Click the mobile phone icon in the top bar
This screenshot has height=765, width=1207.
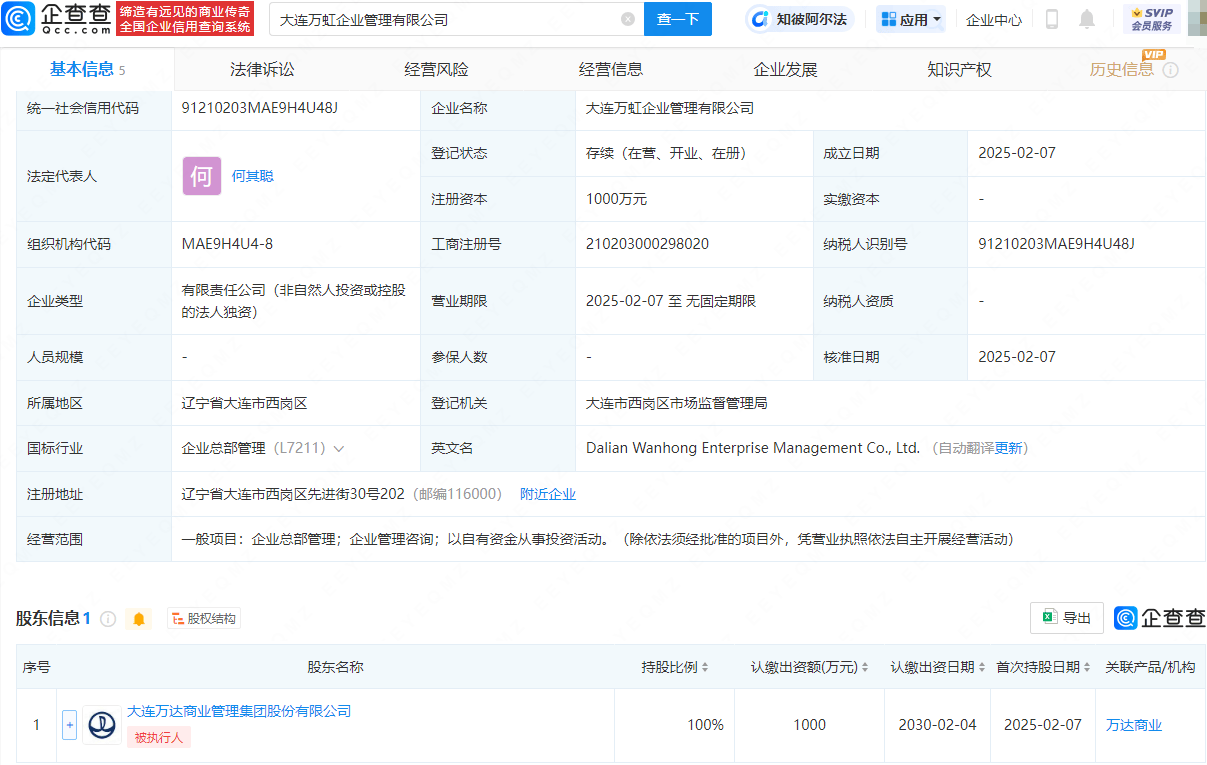coord(1049,19)
